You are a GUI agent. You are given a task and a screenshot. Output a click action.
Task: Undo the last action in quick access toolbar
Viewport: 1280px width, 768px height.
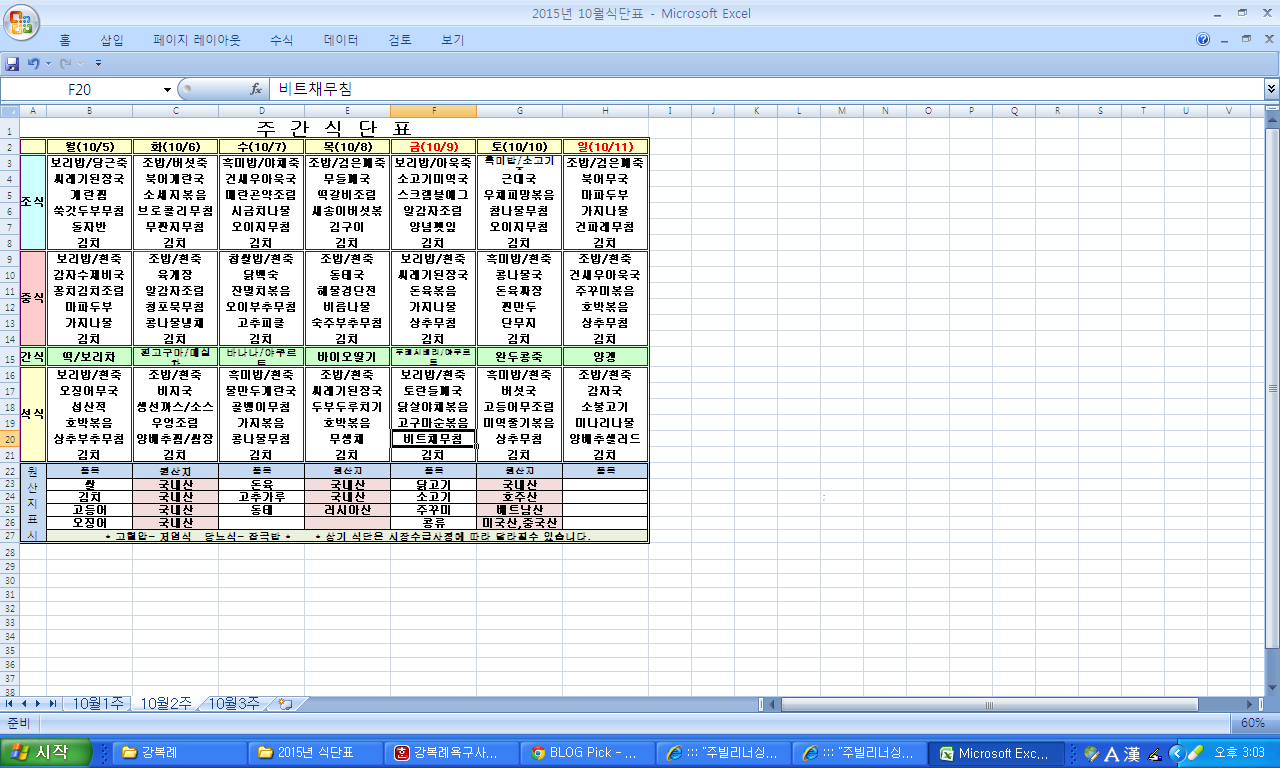tap(33, 63)
